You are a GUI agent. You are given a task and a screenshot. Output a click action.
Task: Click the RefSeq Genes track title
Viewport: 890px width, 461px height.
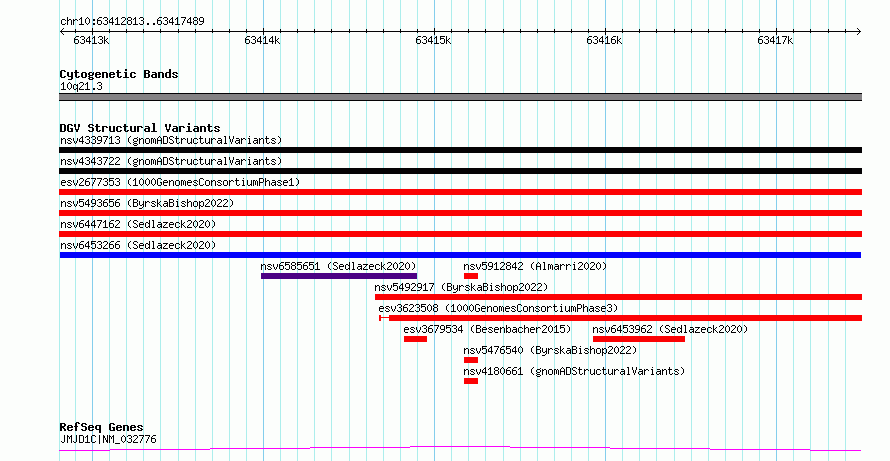coord(102,427)
